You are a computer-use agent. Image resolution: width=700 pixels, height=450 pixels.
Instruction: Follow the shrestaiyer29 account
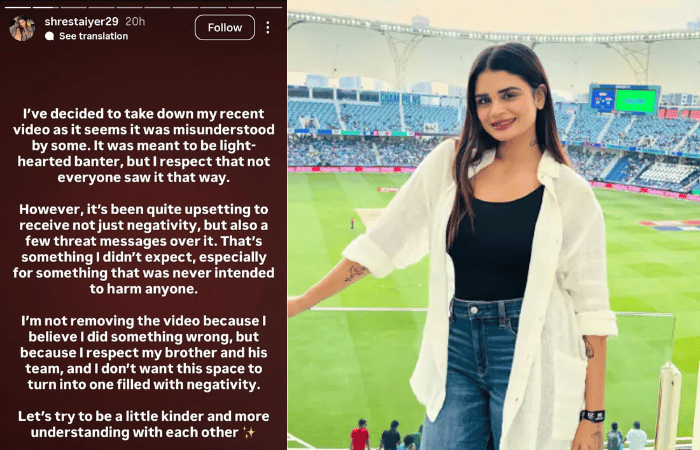(225, 28)
